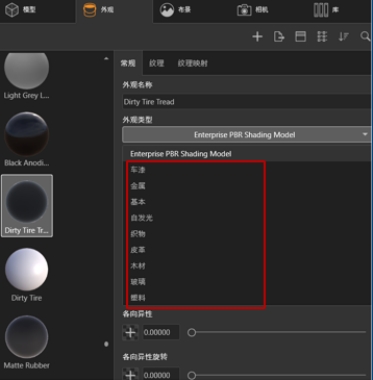This screenshot has height=380, width=373.
Task: Choose 织物 in appearance type list
Action: point(138,234)
